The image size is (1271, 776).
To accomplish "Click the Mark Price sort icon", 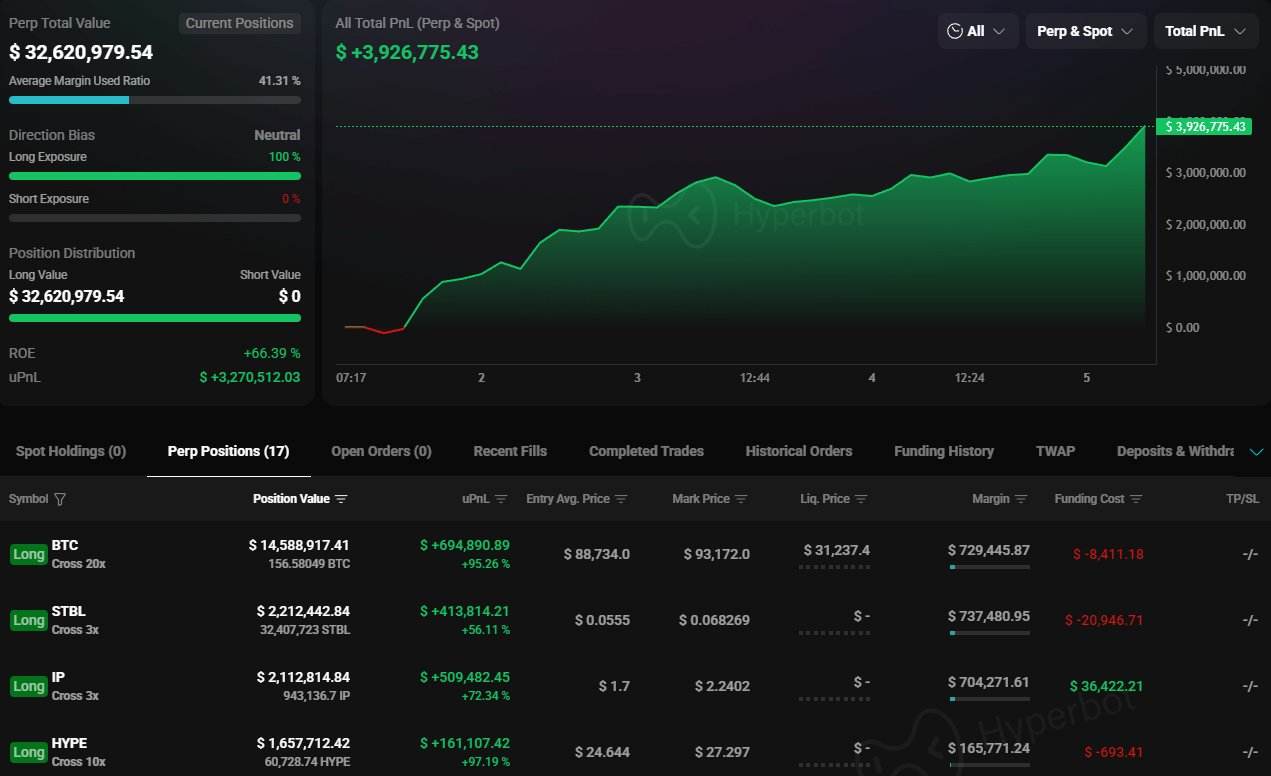I will 741,499.
